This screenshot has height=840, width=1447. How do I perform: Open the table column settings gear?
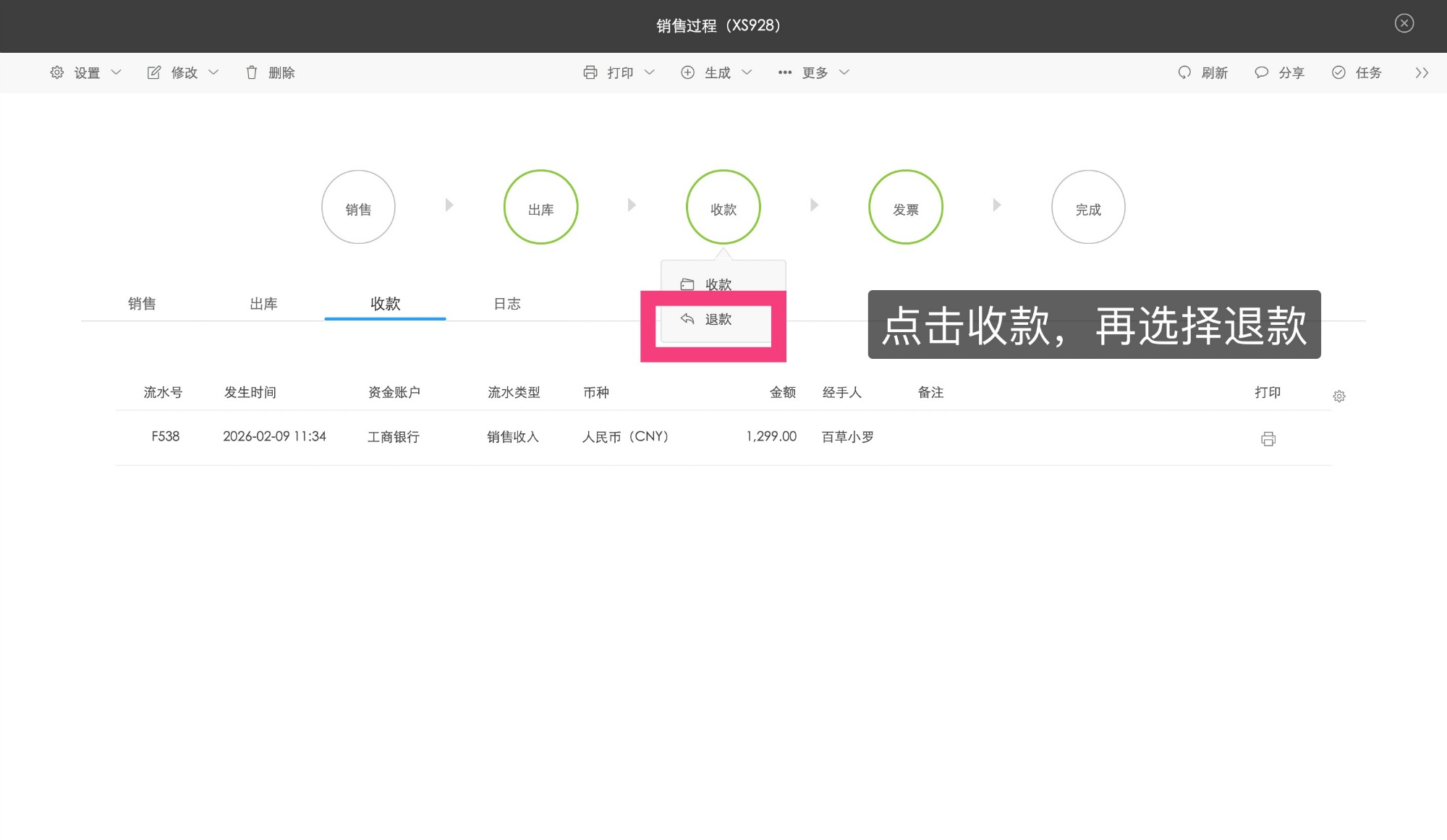pyautogui.click(x=1339, y=396)
